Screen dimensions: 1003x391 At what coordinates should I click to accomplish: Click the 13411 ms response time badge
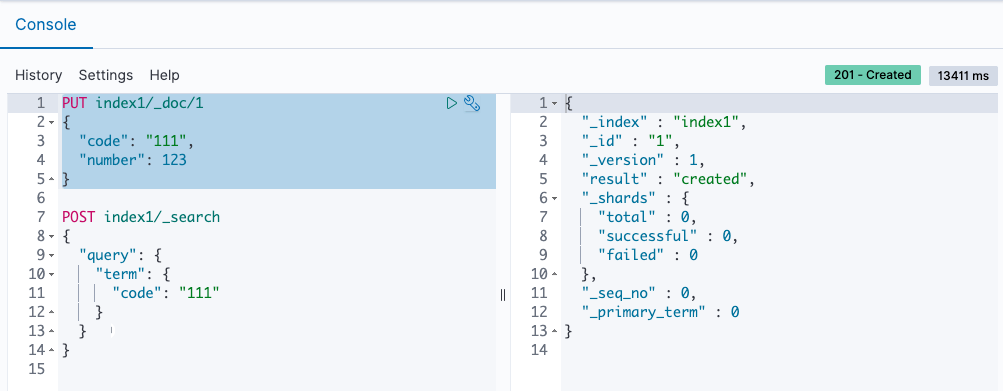[963, 76]
